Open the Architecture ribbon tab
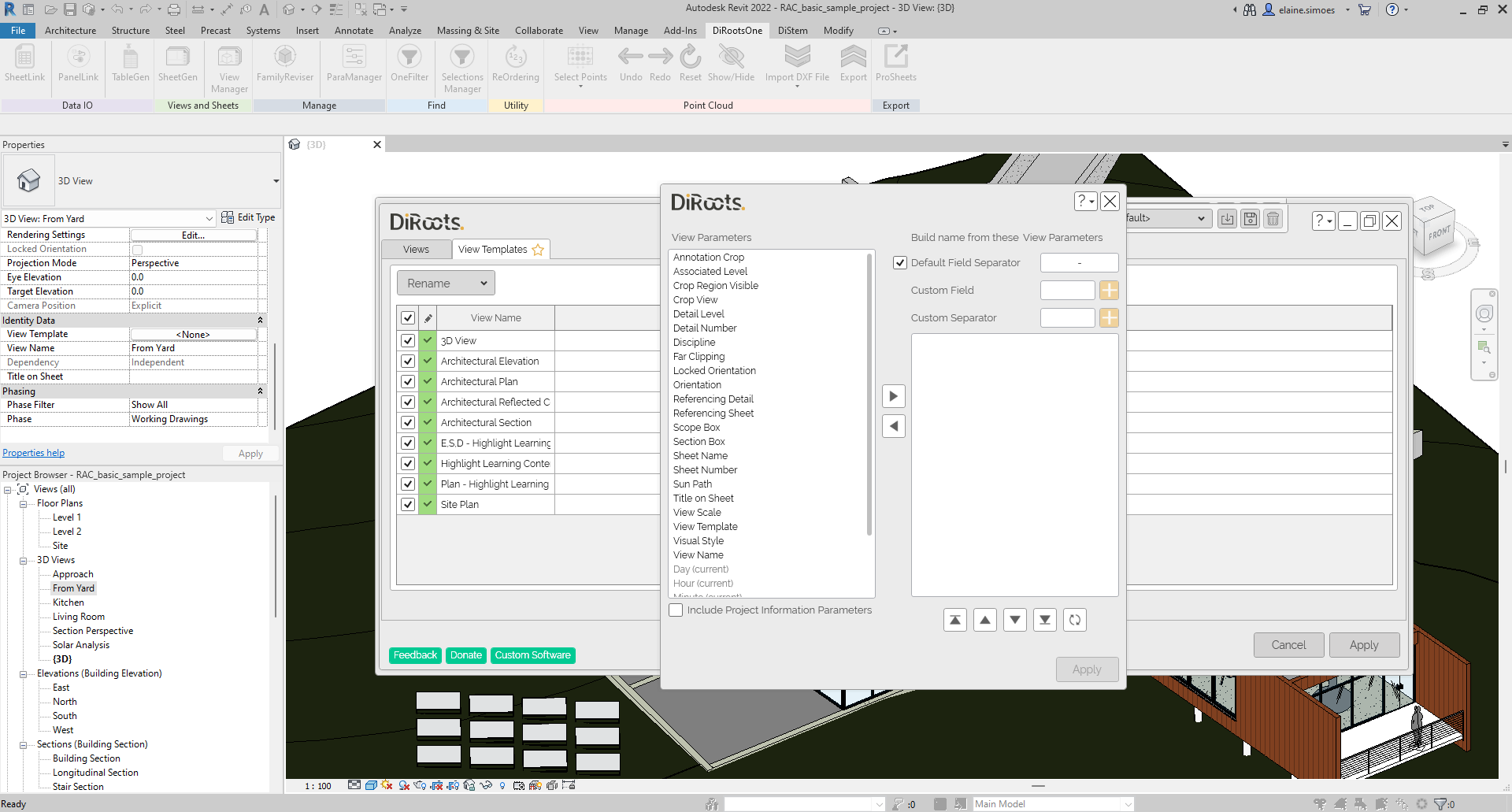1512x812 pixels. point(70,31)
